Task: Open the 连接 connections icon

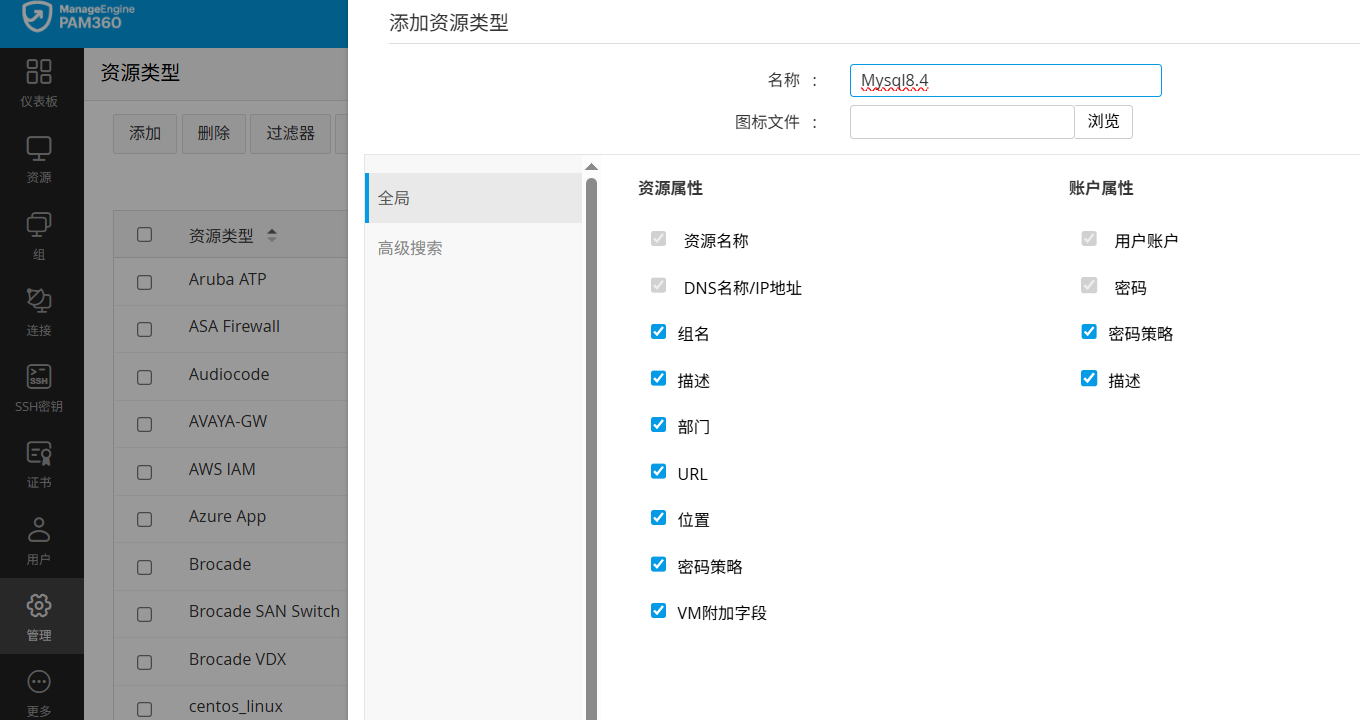Action: [x=39, y=301]
